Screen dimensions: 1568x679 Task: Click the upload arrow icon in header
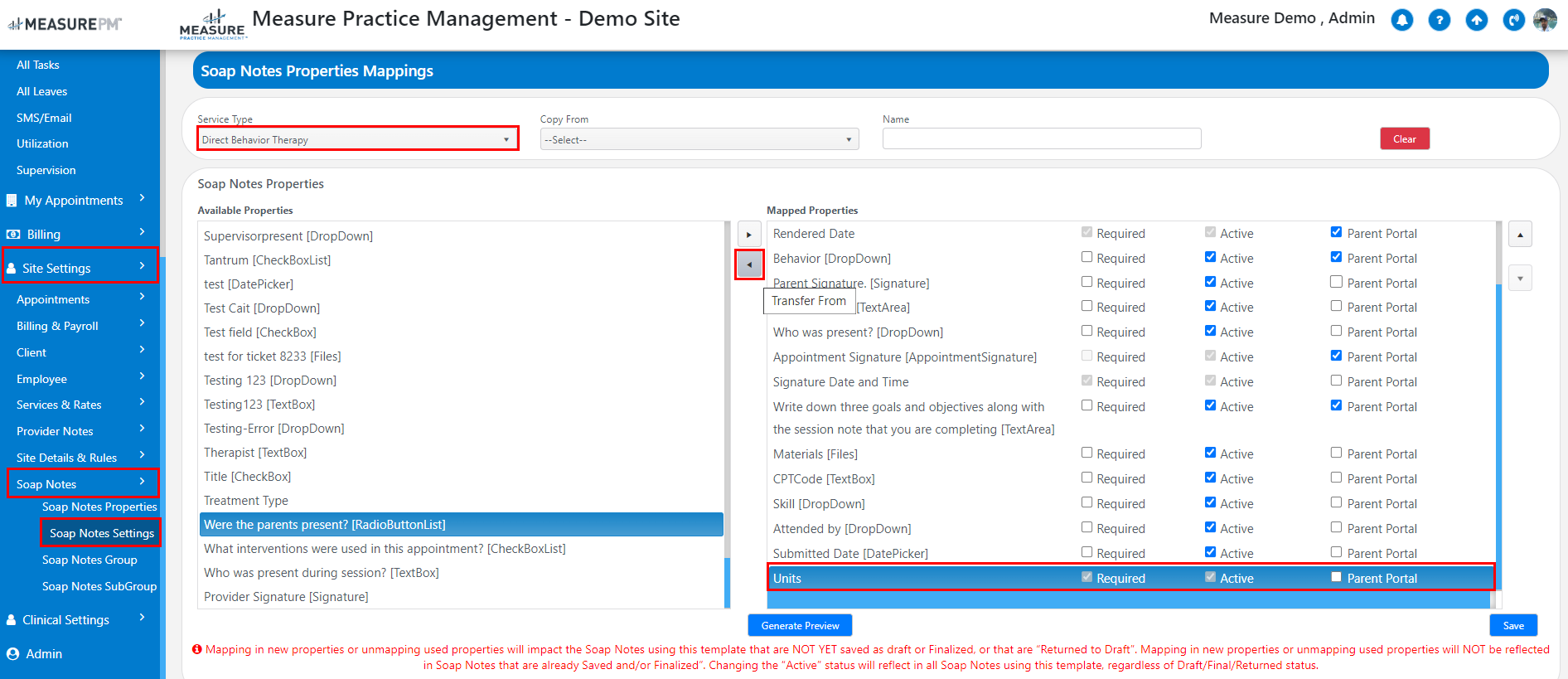pyautogui.click(x=1477, y=20)
